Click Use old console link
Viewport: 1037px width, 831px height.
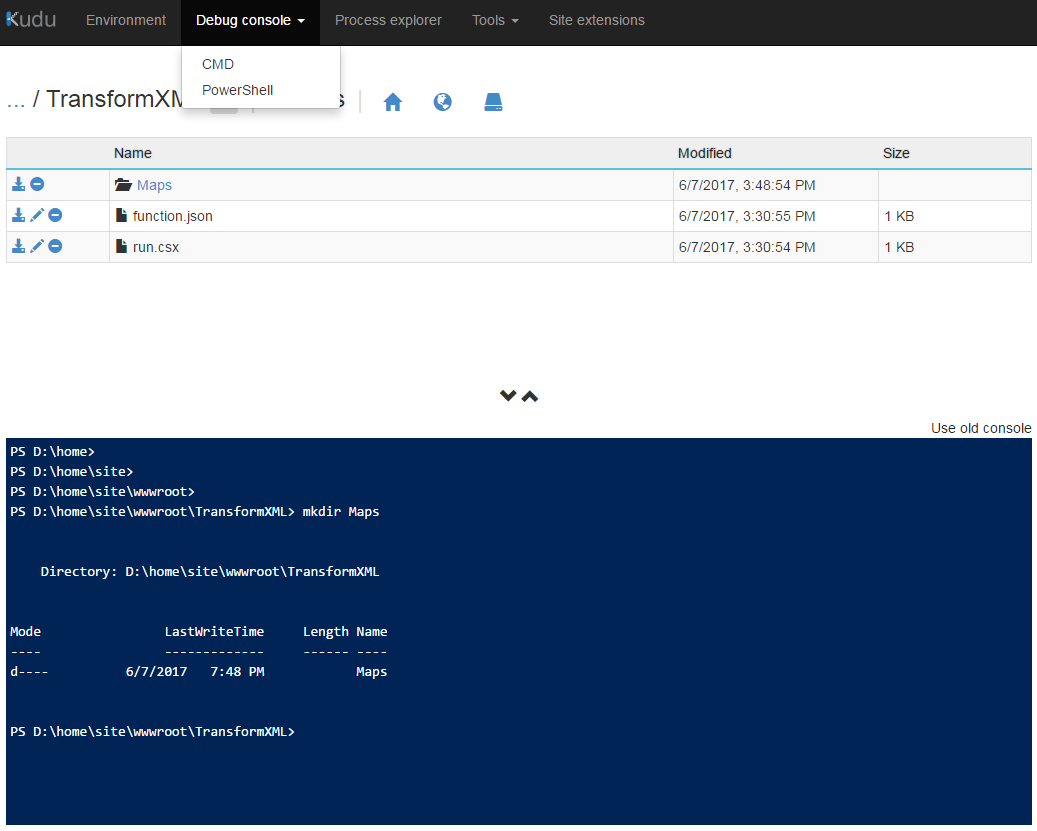coord(981,428)
